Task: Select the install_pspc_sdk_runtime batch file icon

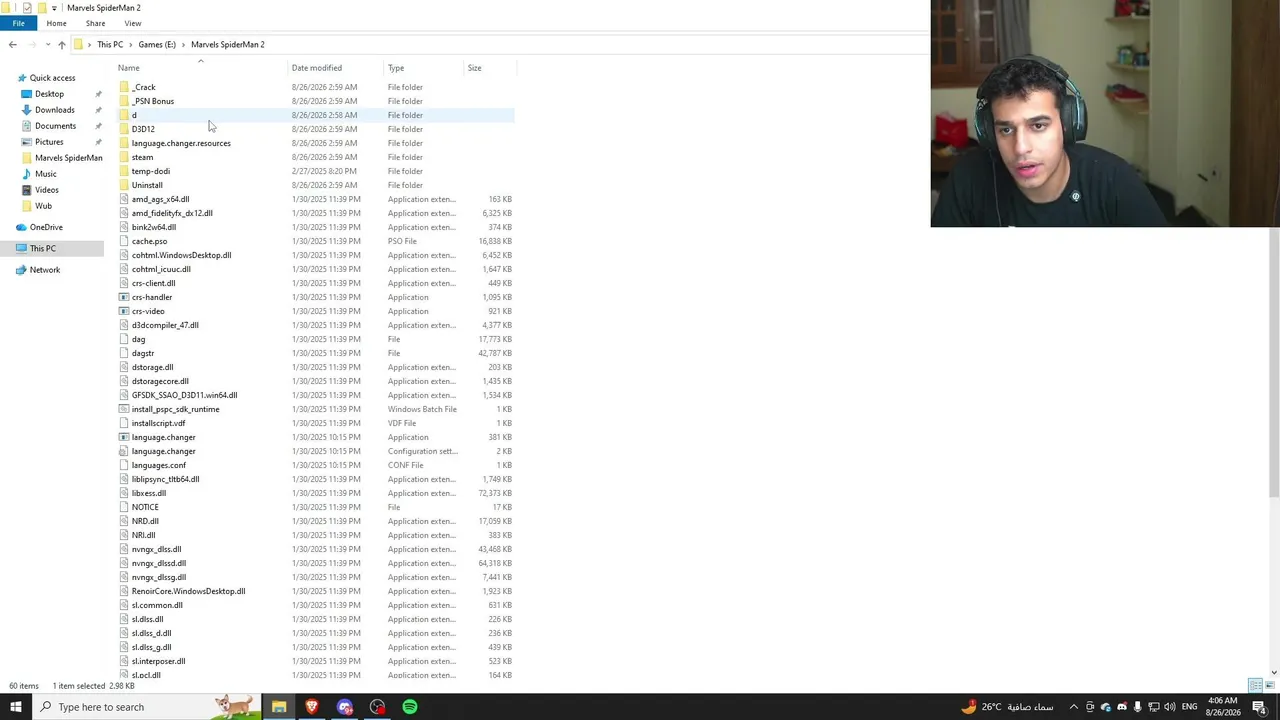Action: tap(124, 409)
